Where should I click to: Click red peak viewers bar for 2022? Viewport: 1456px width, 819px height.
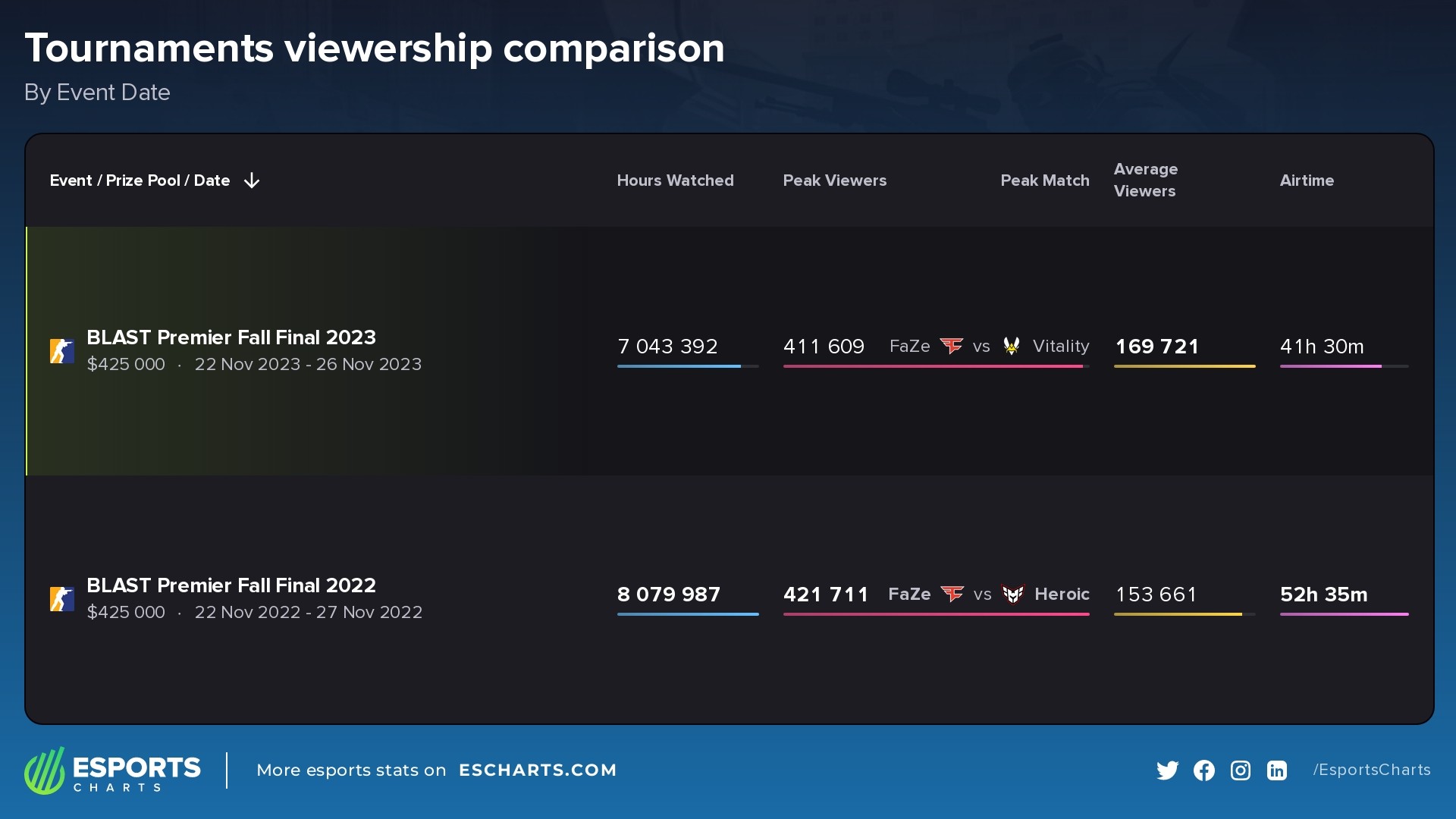(x=937, y=614)
